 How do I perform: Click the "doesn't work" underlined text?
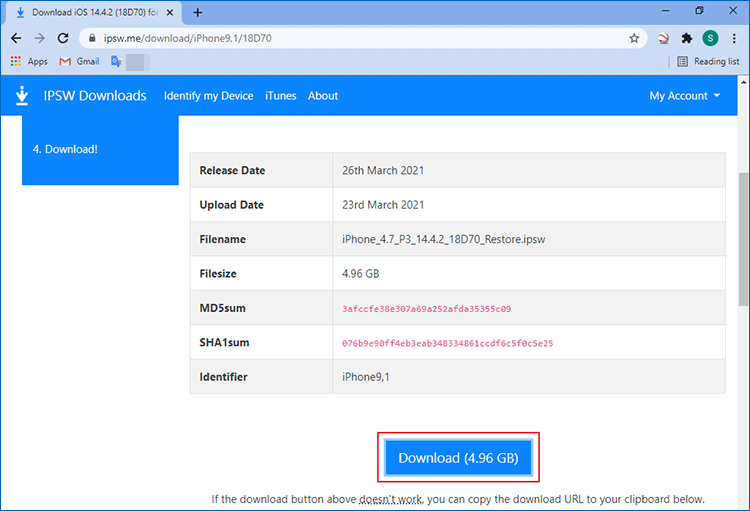coord(390,500)
